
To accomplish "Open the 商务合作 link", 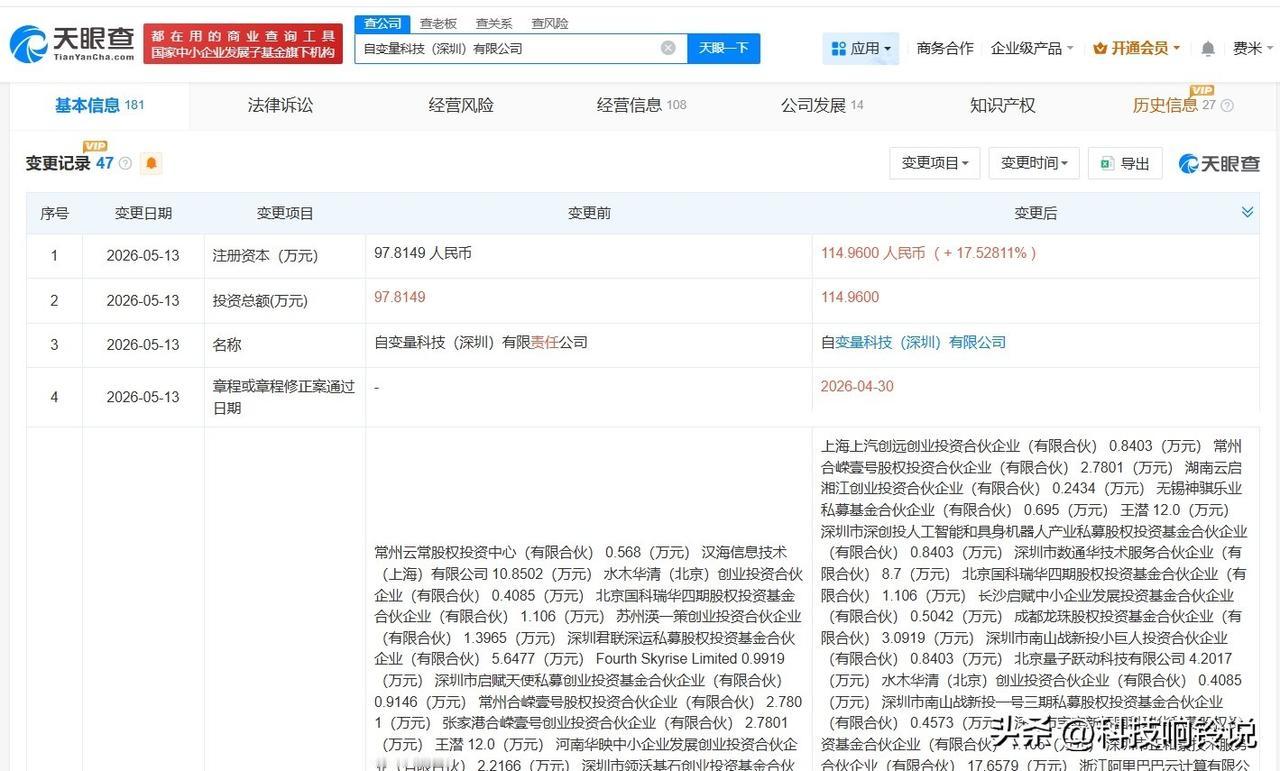I will [944, 48].
